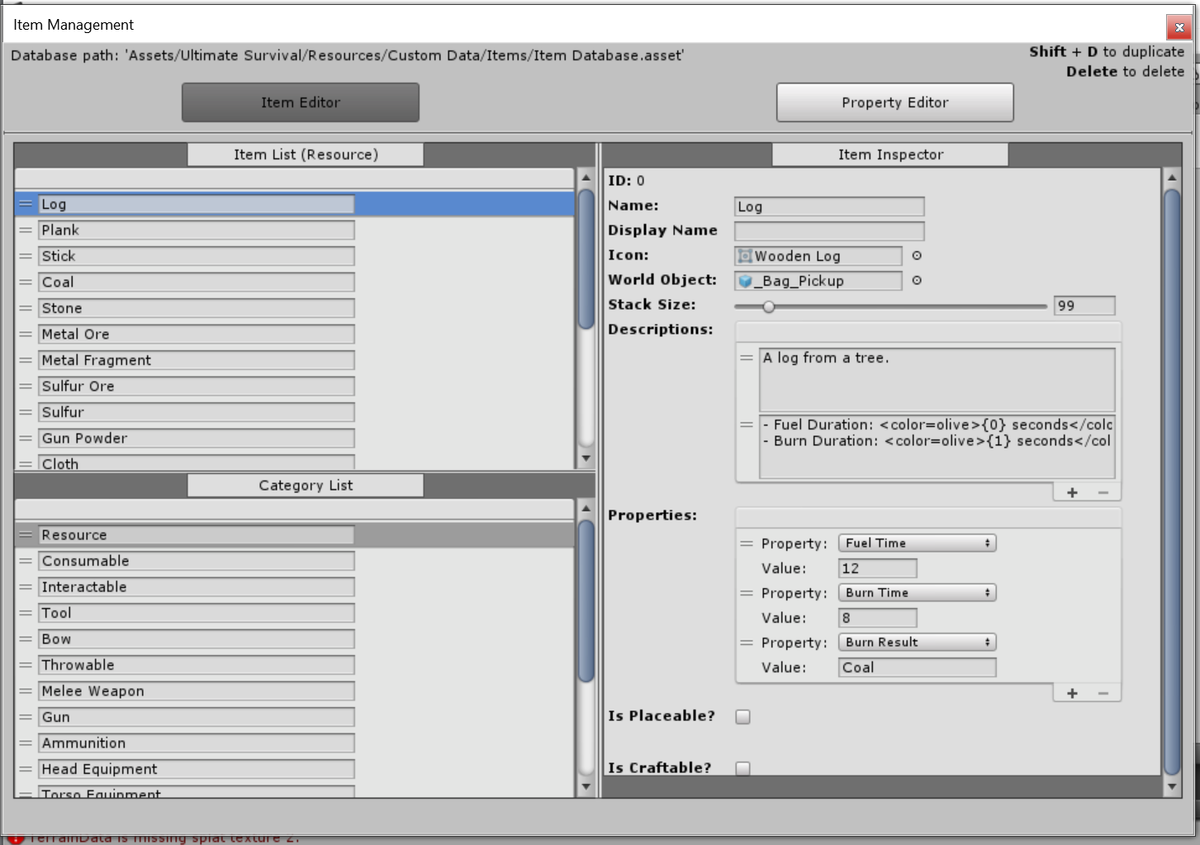This screenshot has width=1200, height=845.
Task: Grab the drag handle of the Burn Result property
Action: (746, 642)
